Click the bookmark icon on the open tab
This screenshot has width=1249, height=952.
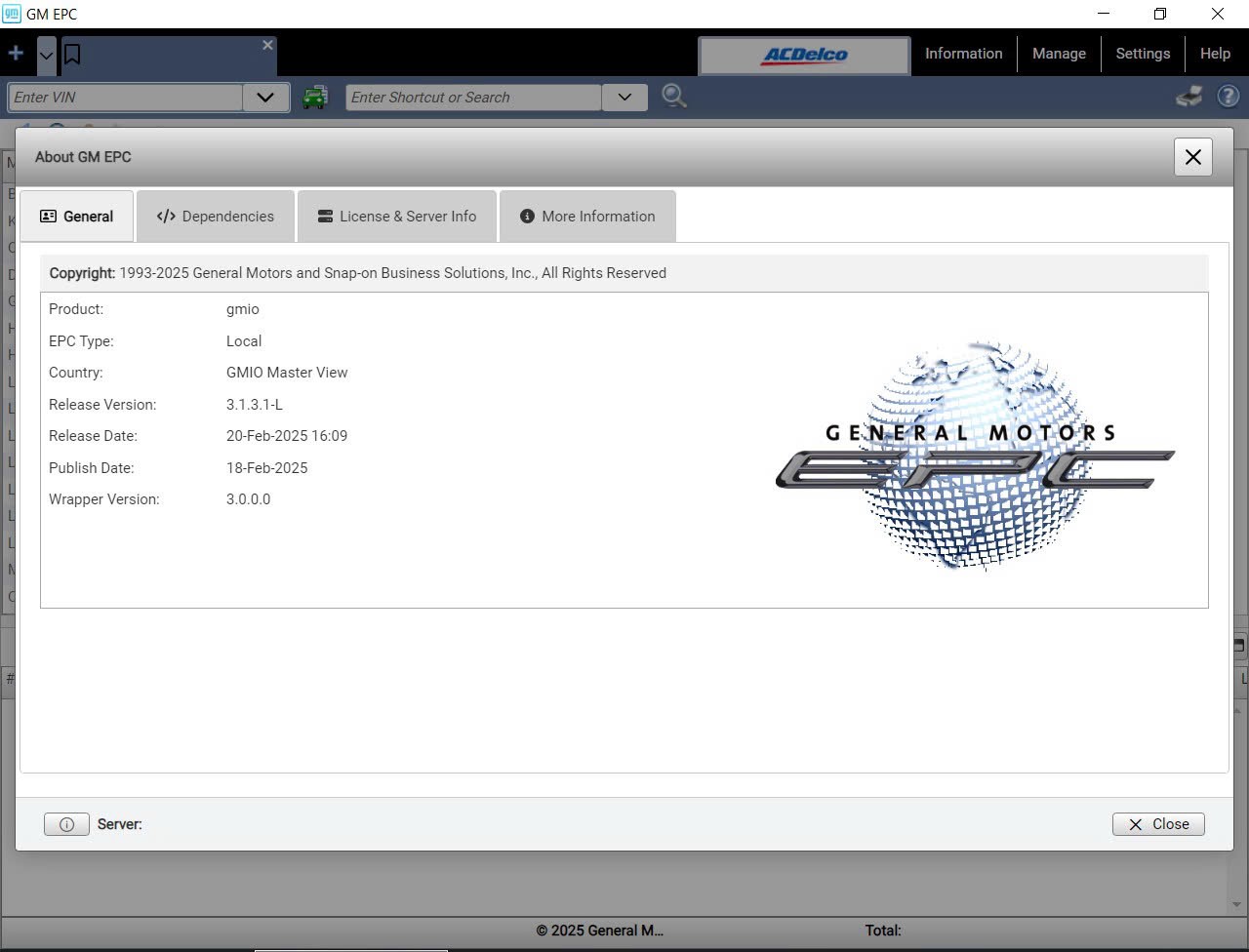click(72, 55)
